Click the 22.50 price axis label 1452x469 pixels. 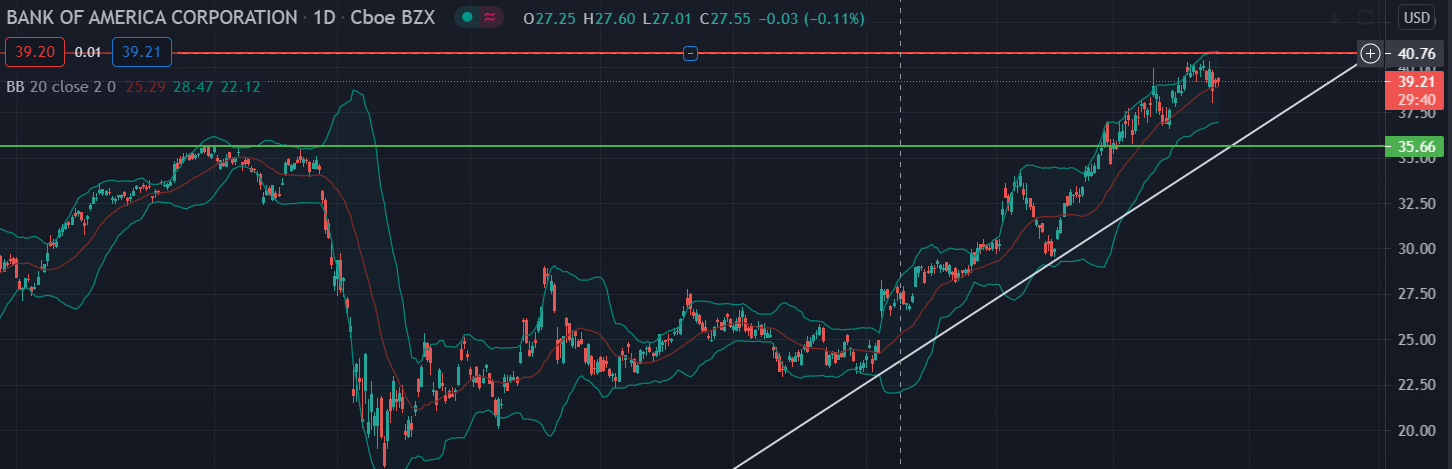click(x=1416, y=385)
